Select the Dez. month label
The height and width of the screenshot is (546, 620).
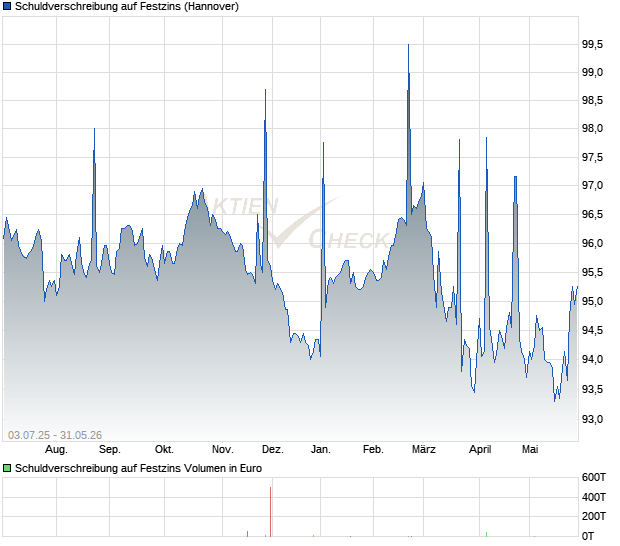point(273,450)
